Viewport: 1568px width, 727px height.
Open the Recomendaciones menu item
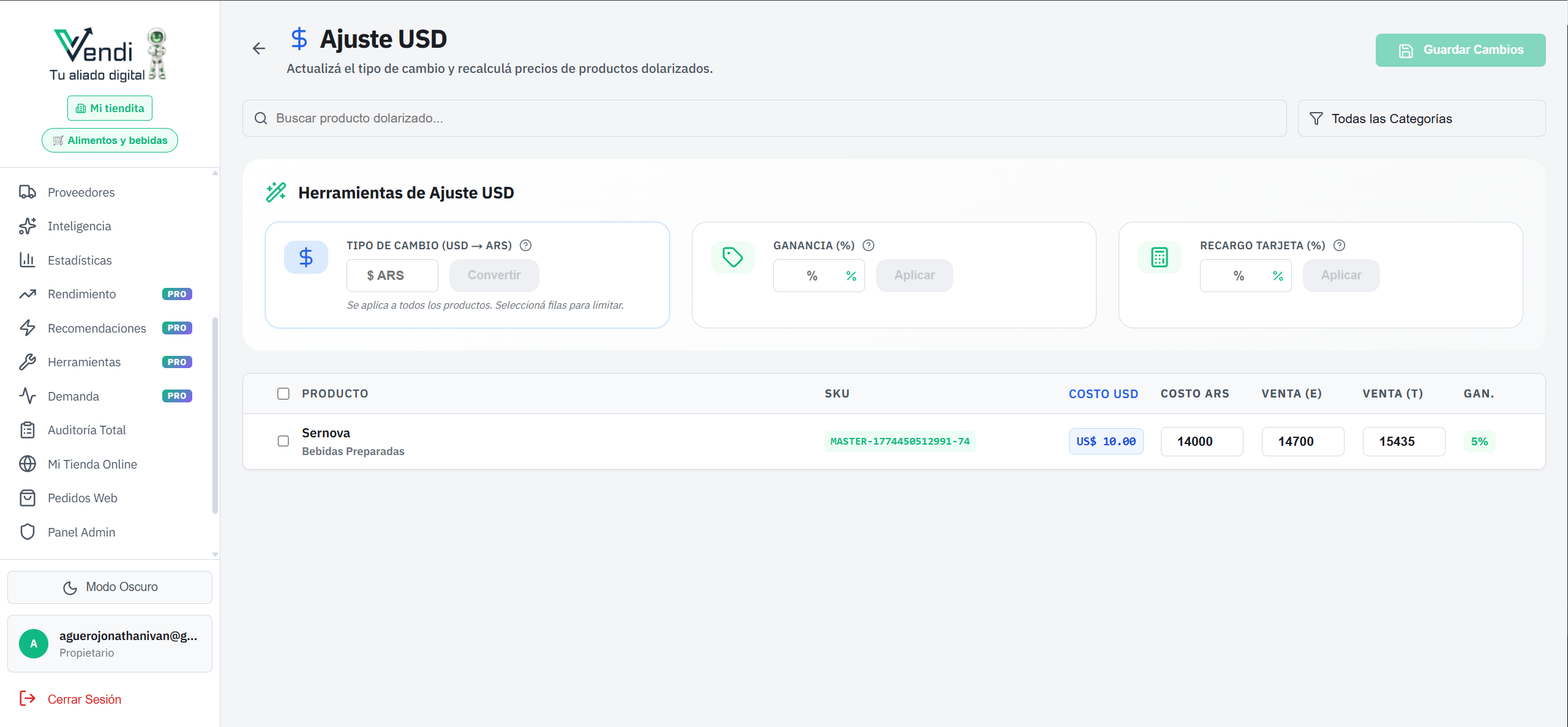click(96, 328)
